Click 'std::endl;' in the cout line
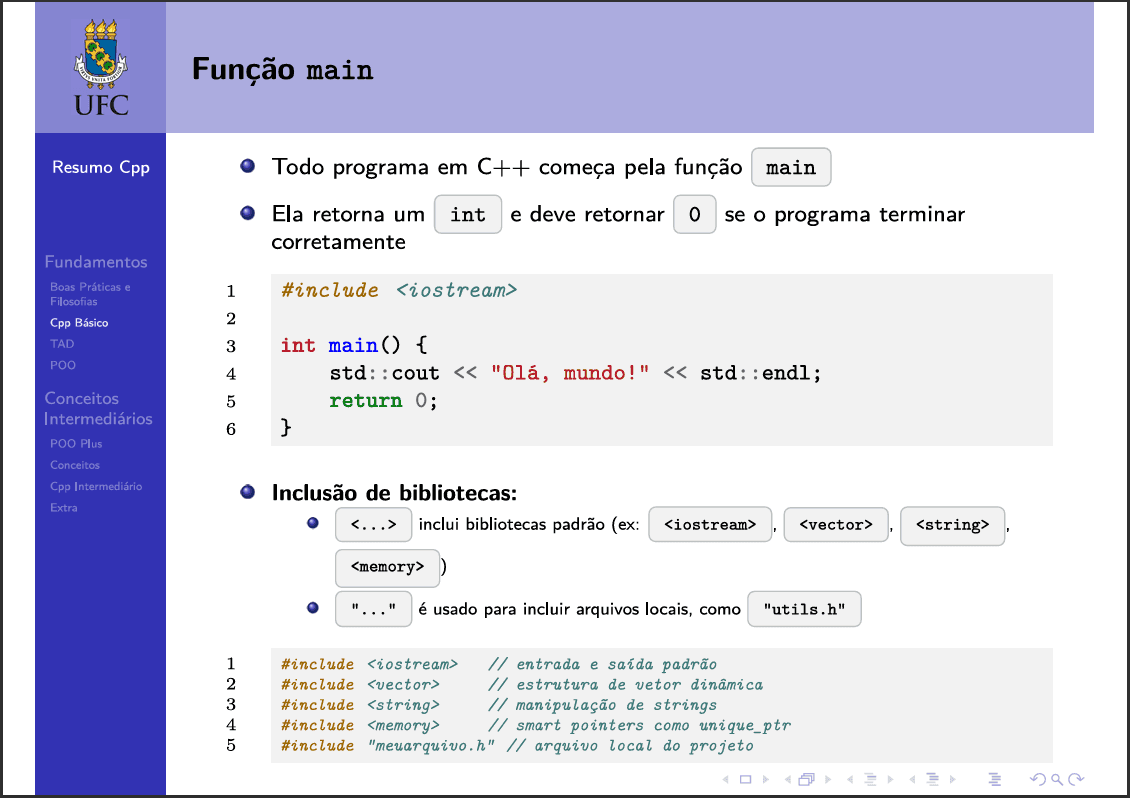 [760, 373]
